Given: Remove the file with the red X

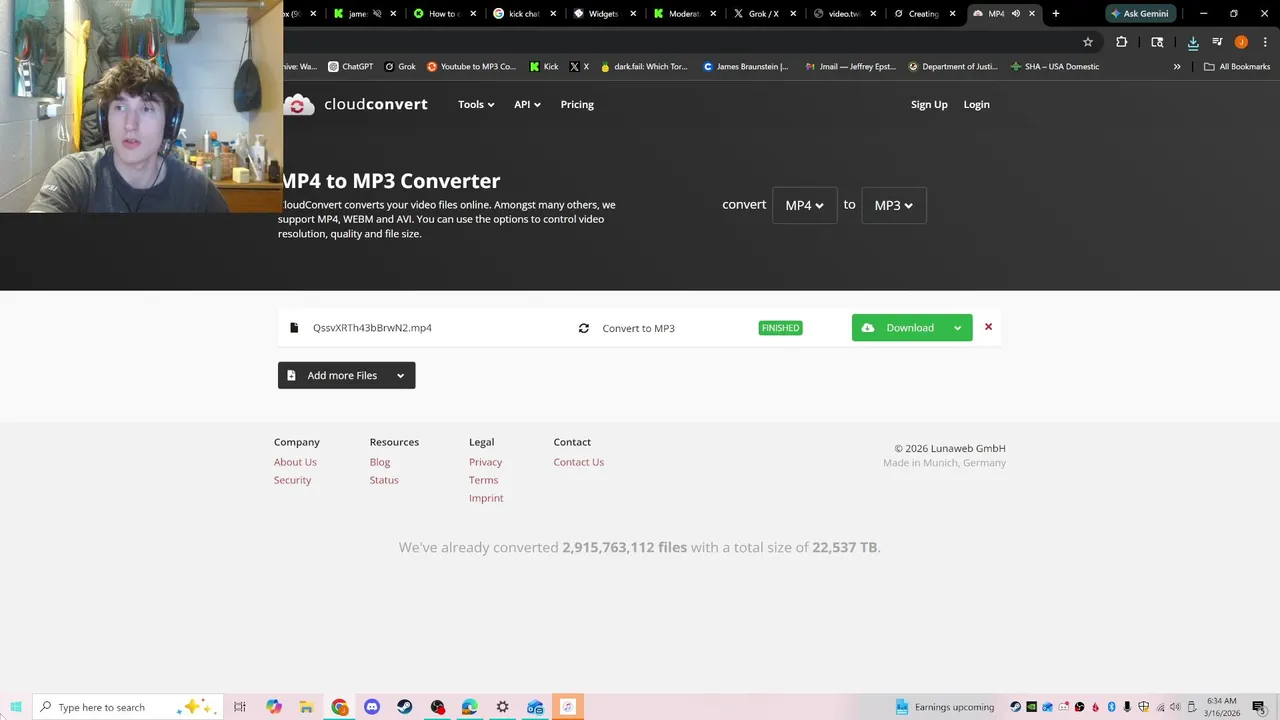Looking at the screenshot, I should pos(988,327).
